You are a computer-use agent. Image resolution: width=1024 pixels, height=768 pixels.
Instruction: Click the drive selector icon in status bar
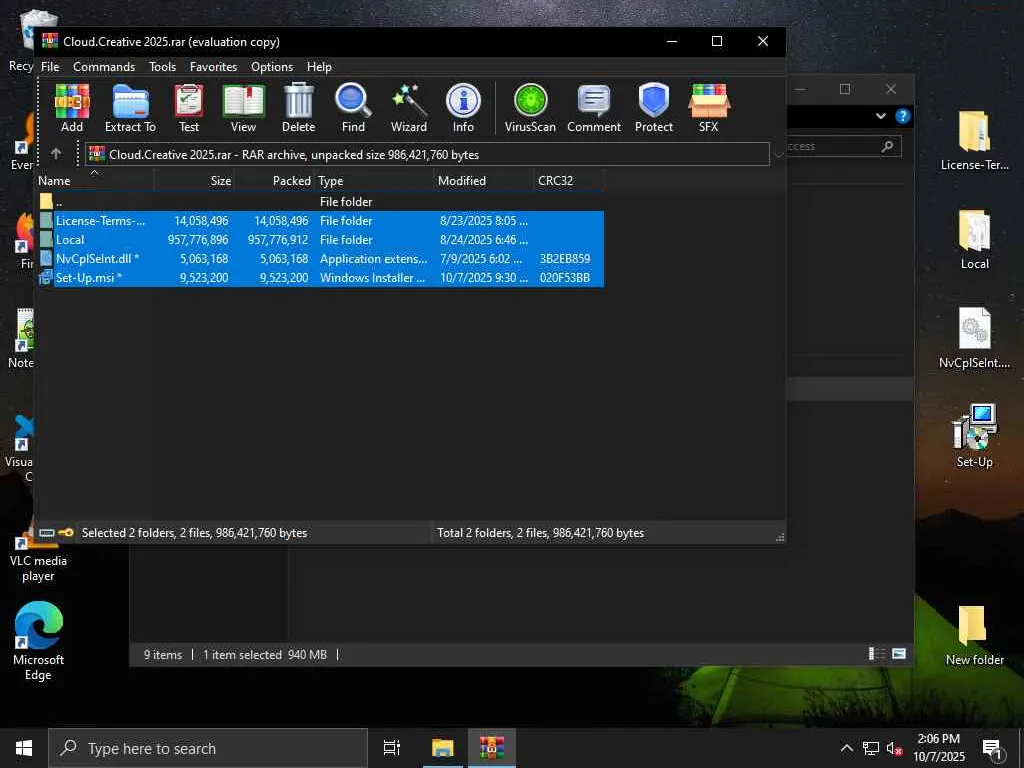46,533
